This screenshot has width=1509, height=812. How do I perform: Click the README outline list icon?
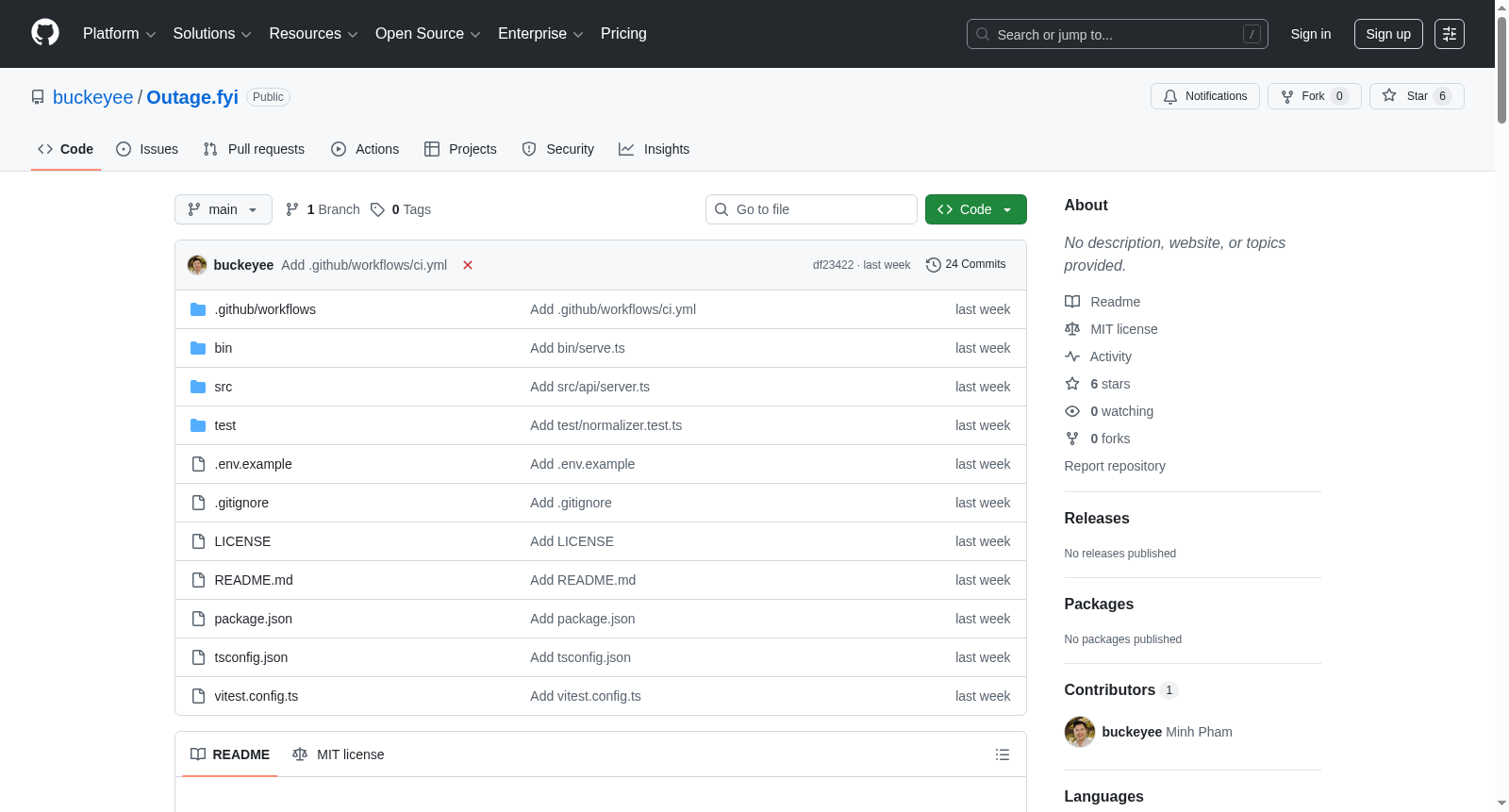pyautogui.click(x=1003, y=754)
